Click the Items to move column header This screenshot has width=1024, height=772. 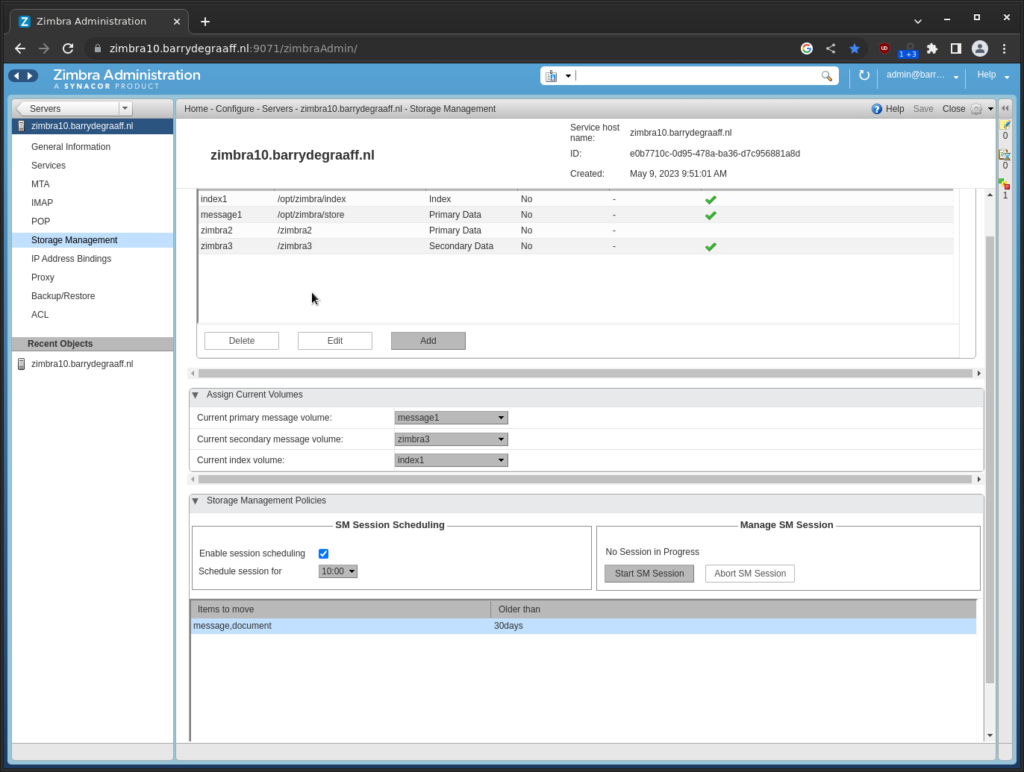(x=340, y=609)
